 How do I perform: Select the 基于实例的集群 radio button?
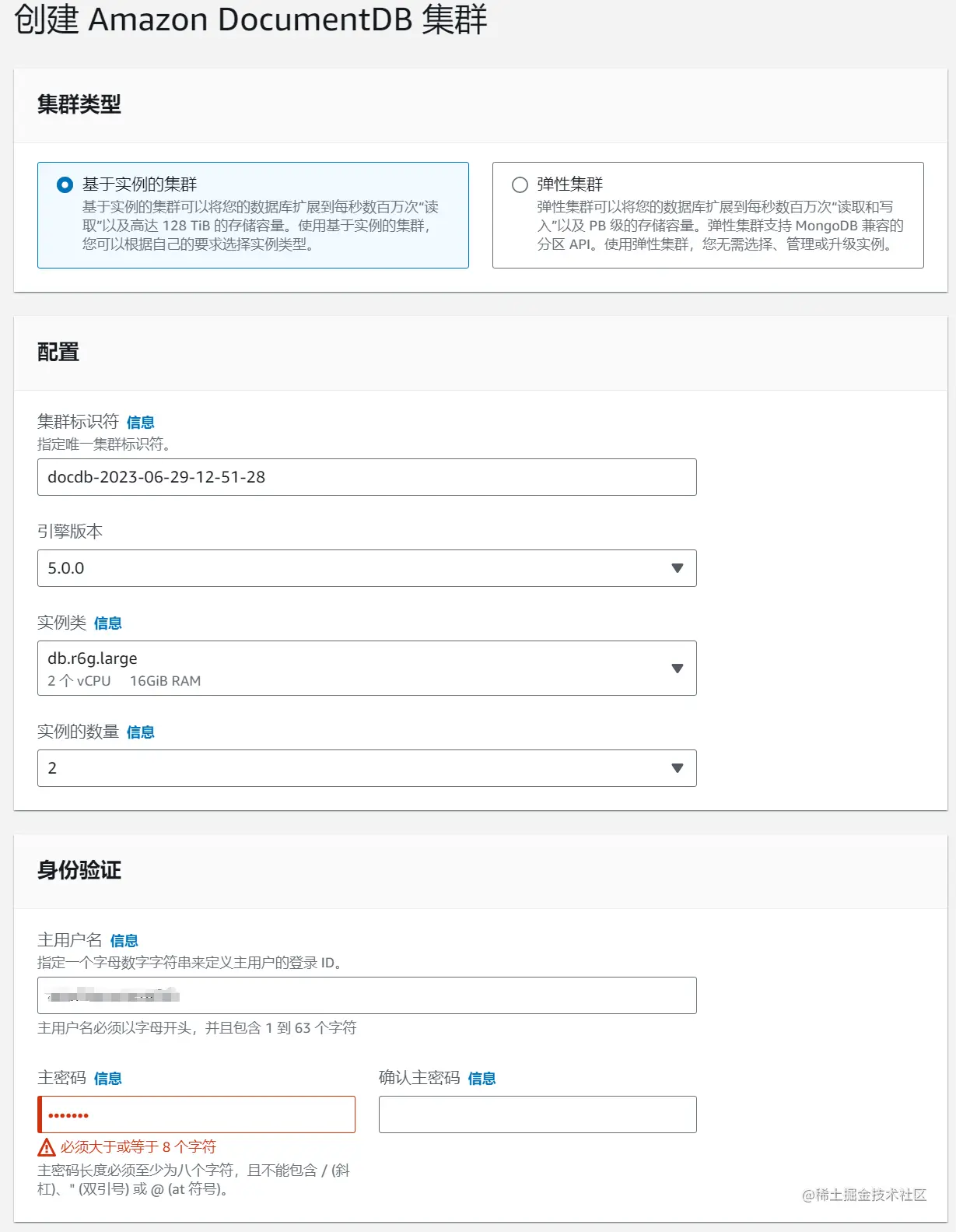(65, 185)
